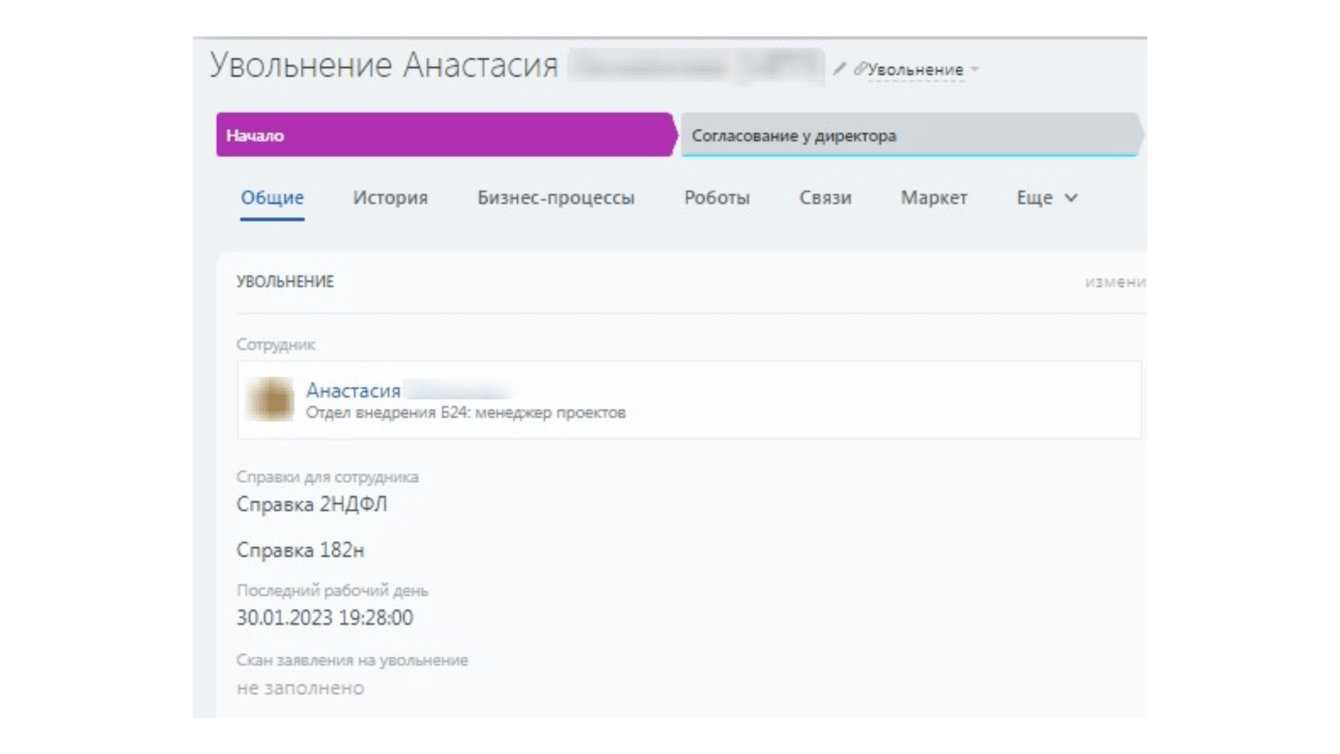Click the pencil edit icon beside title

(839, 70)
